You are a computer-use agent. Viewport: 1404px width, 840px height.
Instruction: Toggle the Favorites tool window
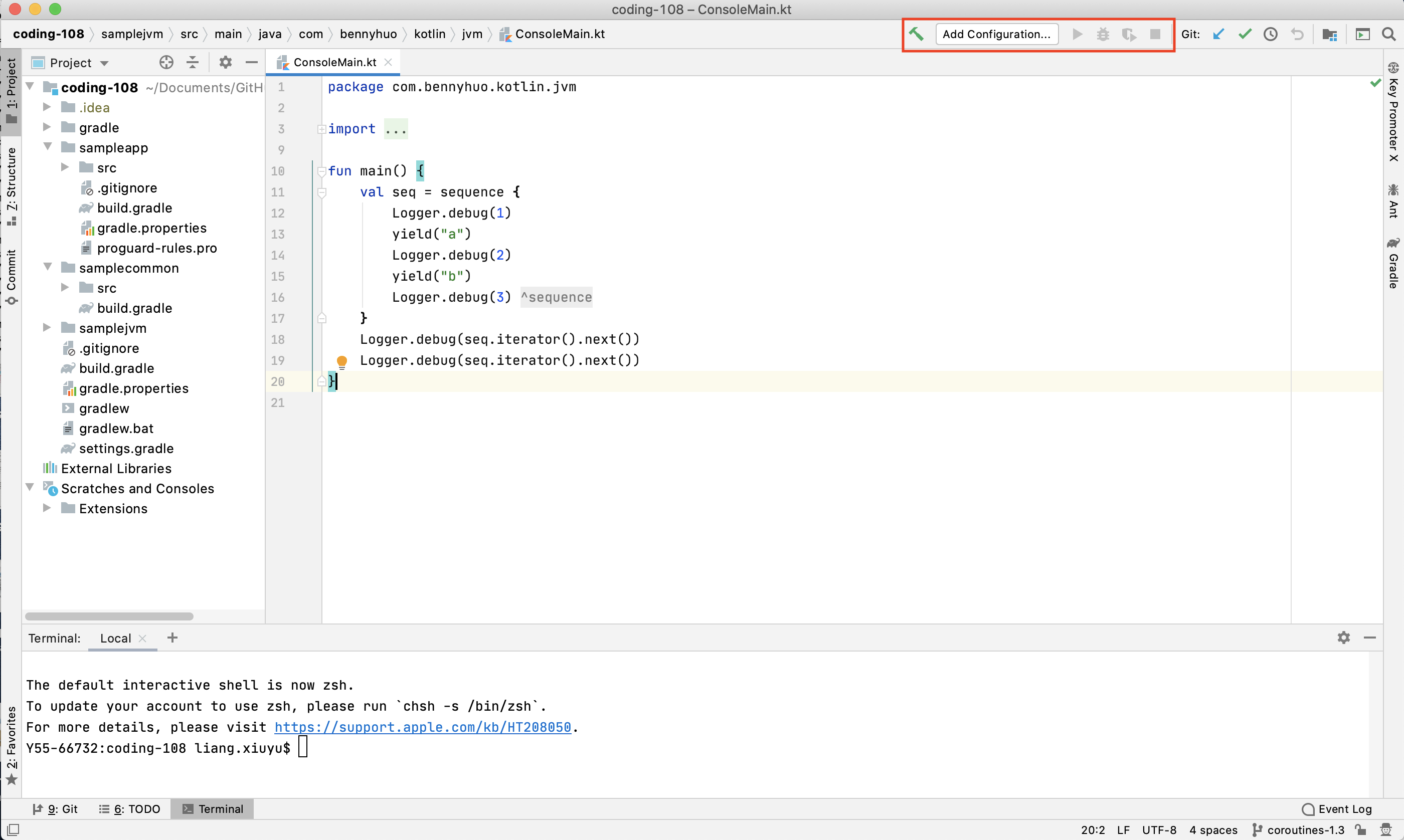point(12,745)
